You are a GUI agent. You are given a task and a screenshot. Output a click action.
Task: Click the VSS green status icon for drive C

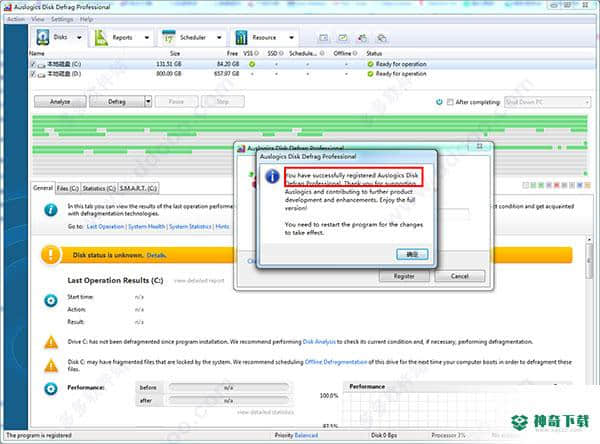[x=252, y=64]
